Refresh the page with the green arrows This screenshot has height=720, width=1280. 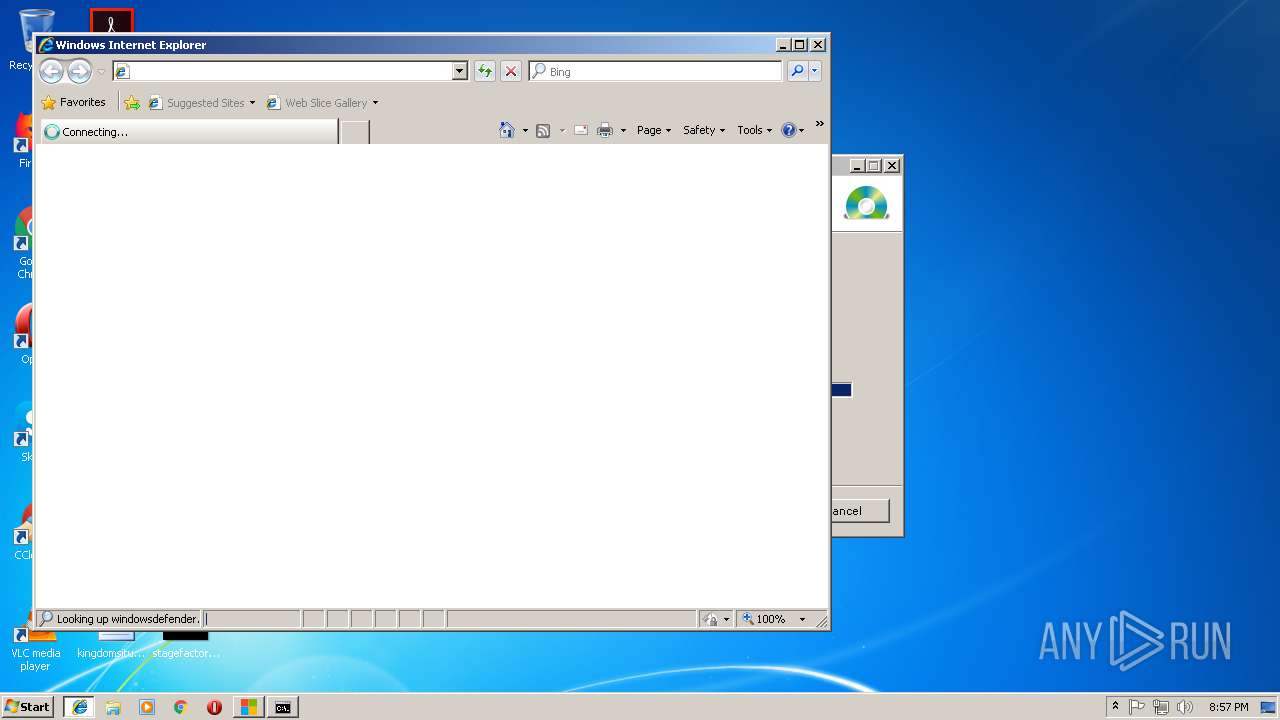point(485,71)
